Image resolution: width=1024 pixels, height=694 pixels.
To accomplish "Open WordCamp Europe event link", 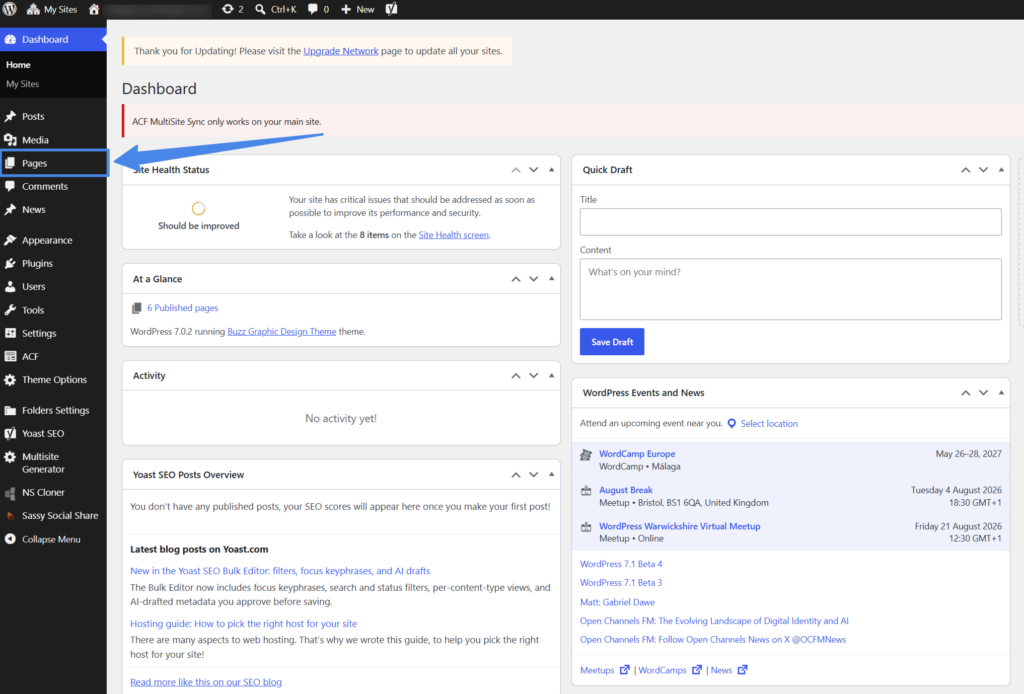I will click(x=637, y=454).
